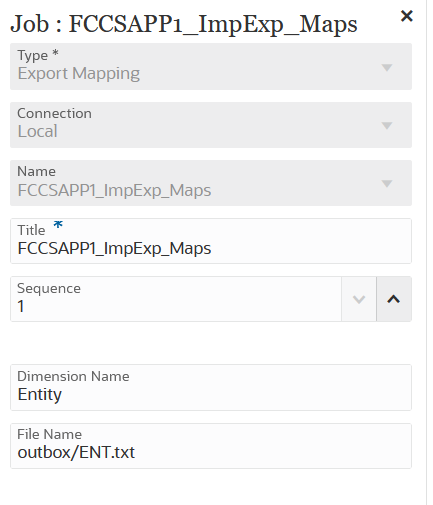
Task: Click the Sequence label text
Action: pos(49,289)
